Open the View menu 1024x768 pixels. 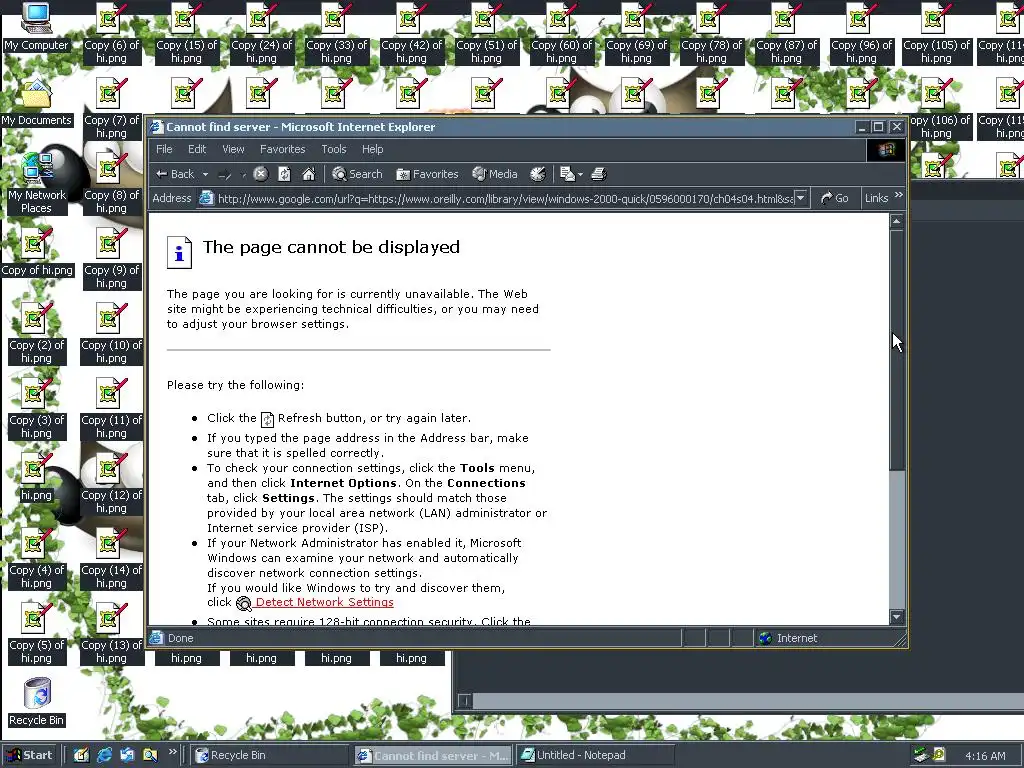point(233,149)
